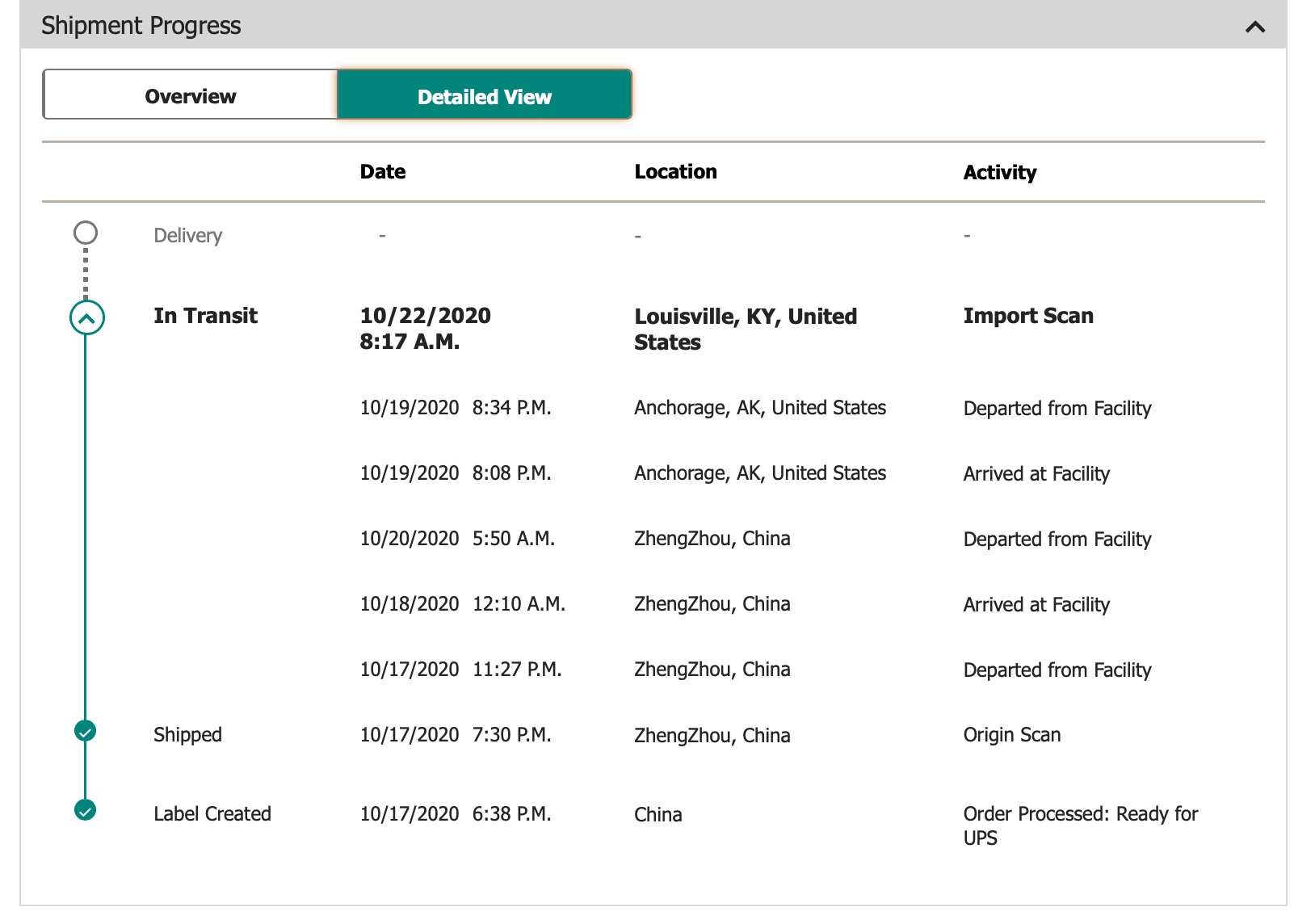Collapse the Shipment Progress panel chevron

tap(1254, 27)
